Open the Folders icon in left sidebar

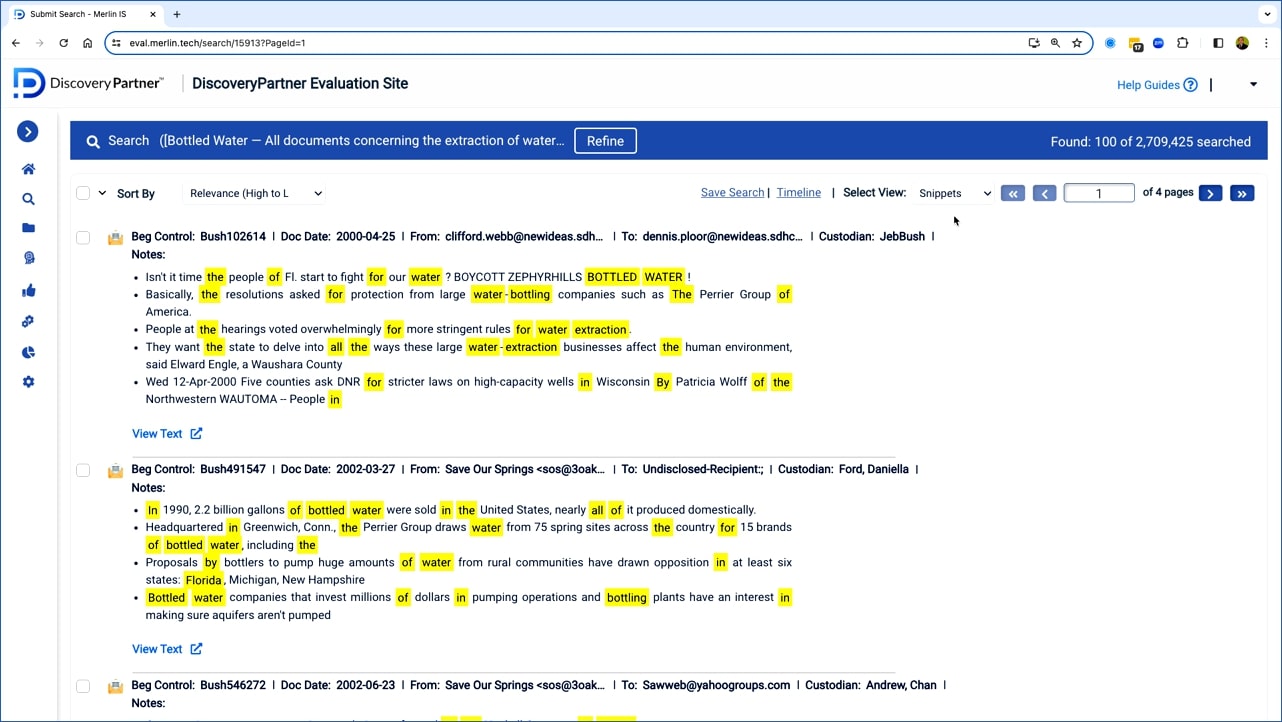click(28, 228)
